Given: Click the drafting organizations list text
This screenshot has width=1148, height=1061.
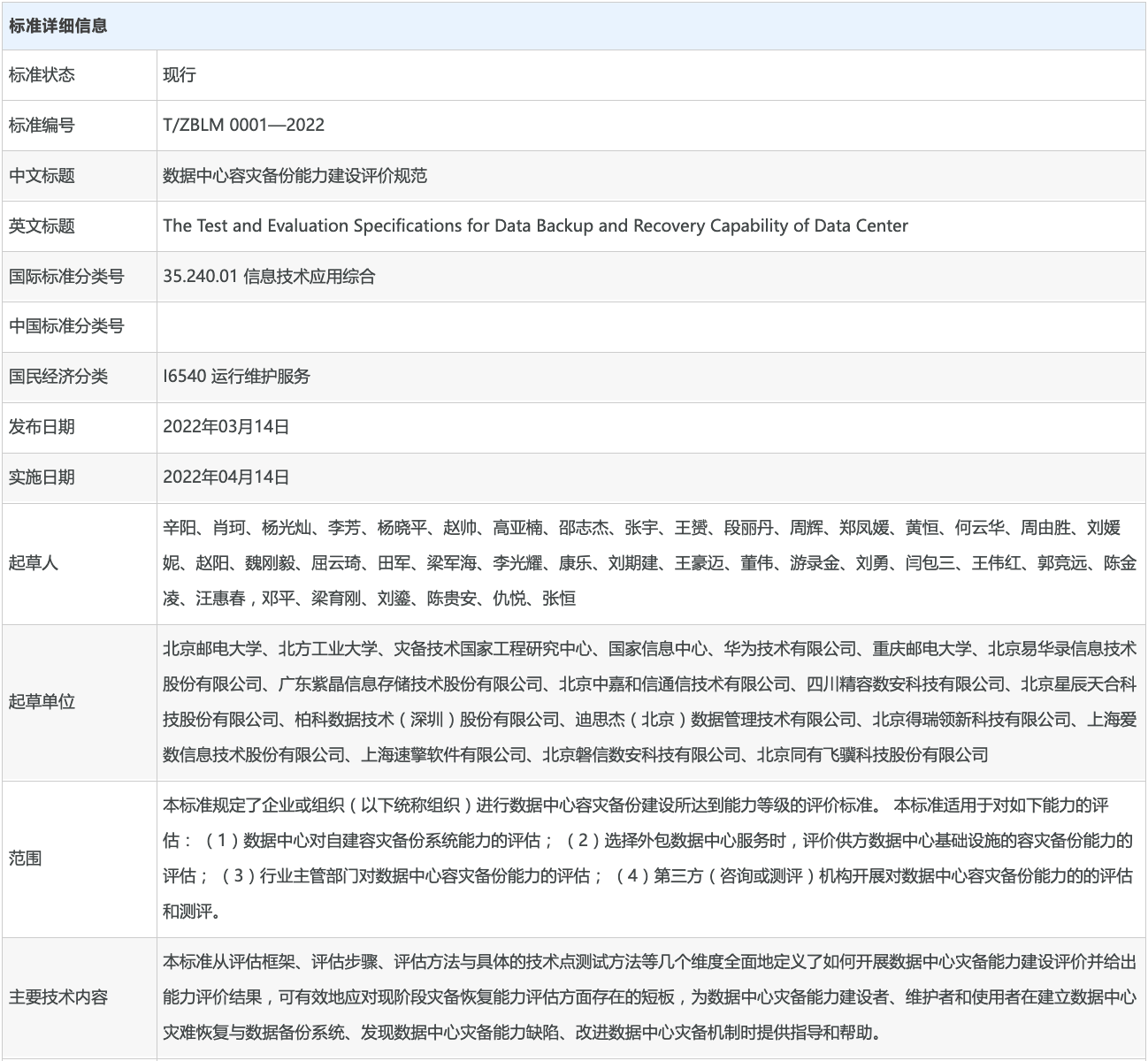Looking at the screenshot, I should [649, 702].
